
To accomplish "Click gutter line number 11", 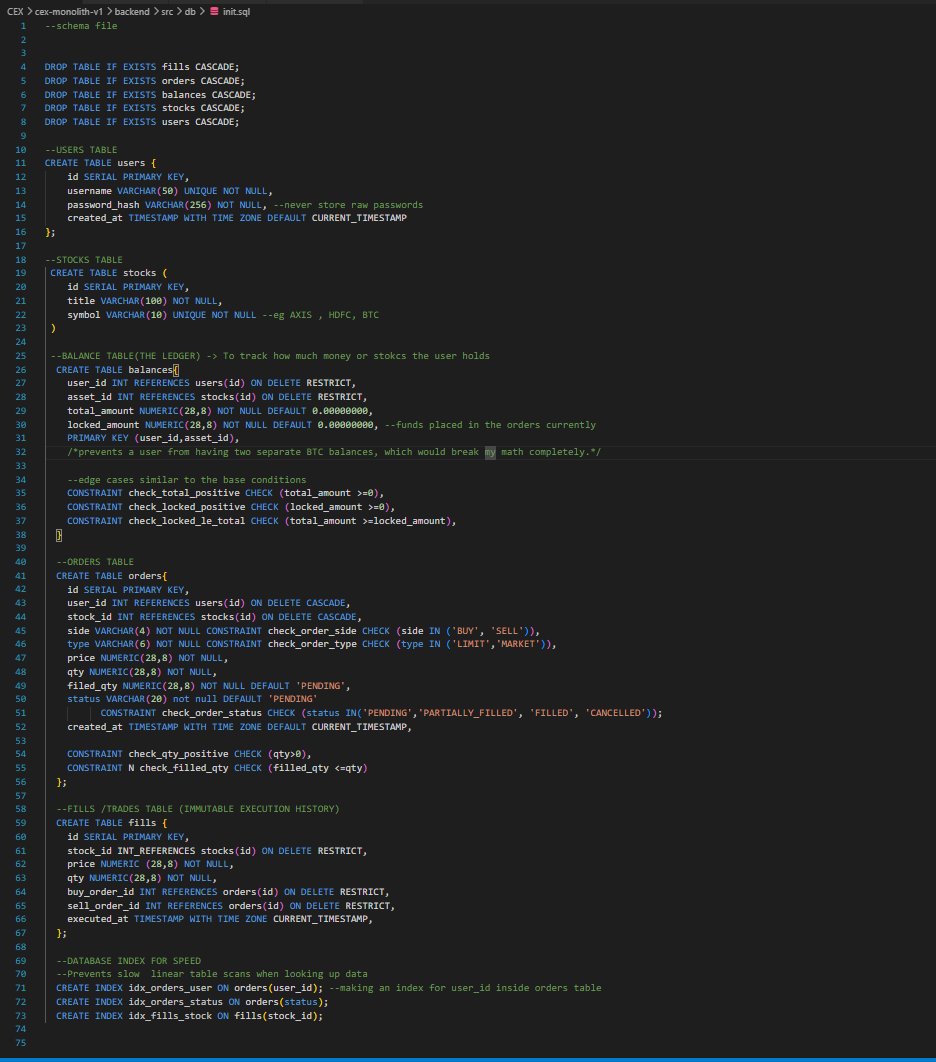I will coord(20,163).
